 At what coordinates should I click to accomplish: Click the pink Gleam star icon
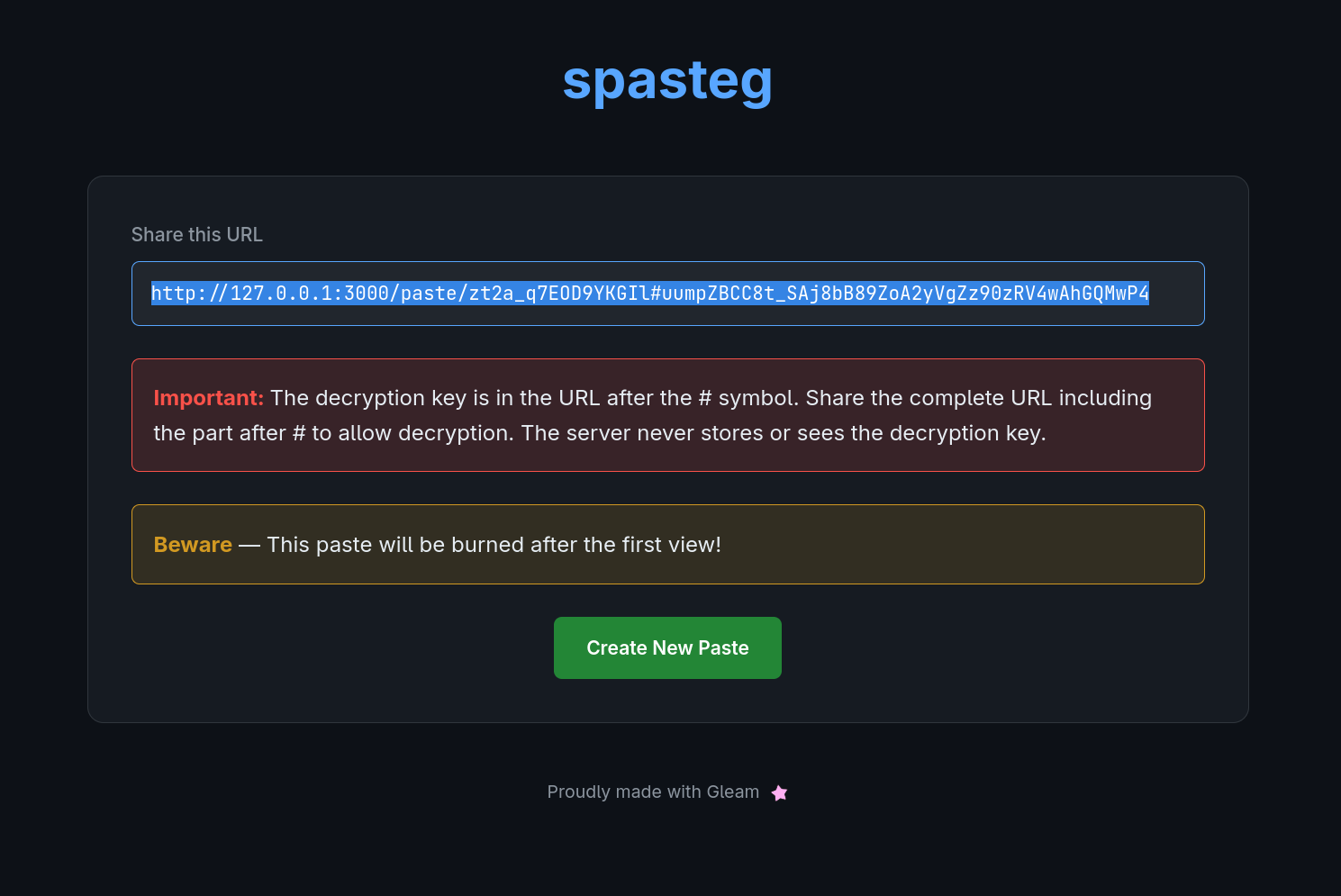tap(780, 792)
